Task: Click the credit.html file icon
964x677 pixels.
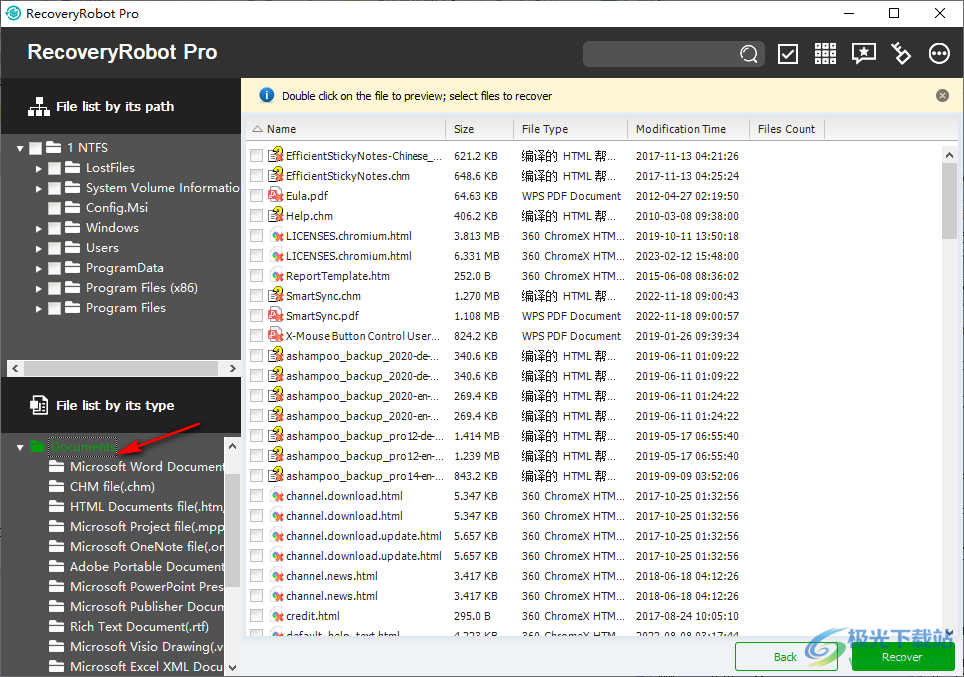Action: tap(275, 616)
